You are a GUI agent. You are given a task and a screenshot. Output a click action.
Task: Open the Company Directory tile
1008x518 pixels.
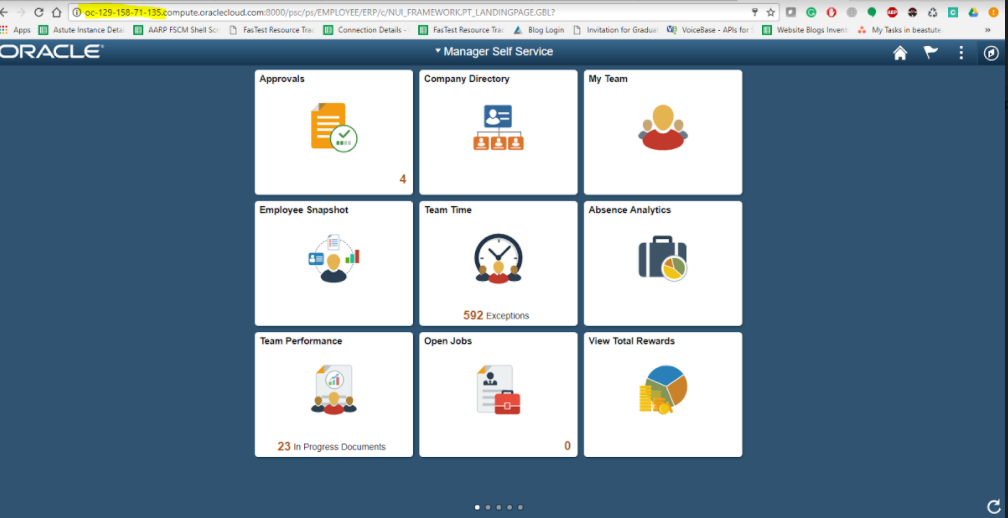click(x=498, y=132)
